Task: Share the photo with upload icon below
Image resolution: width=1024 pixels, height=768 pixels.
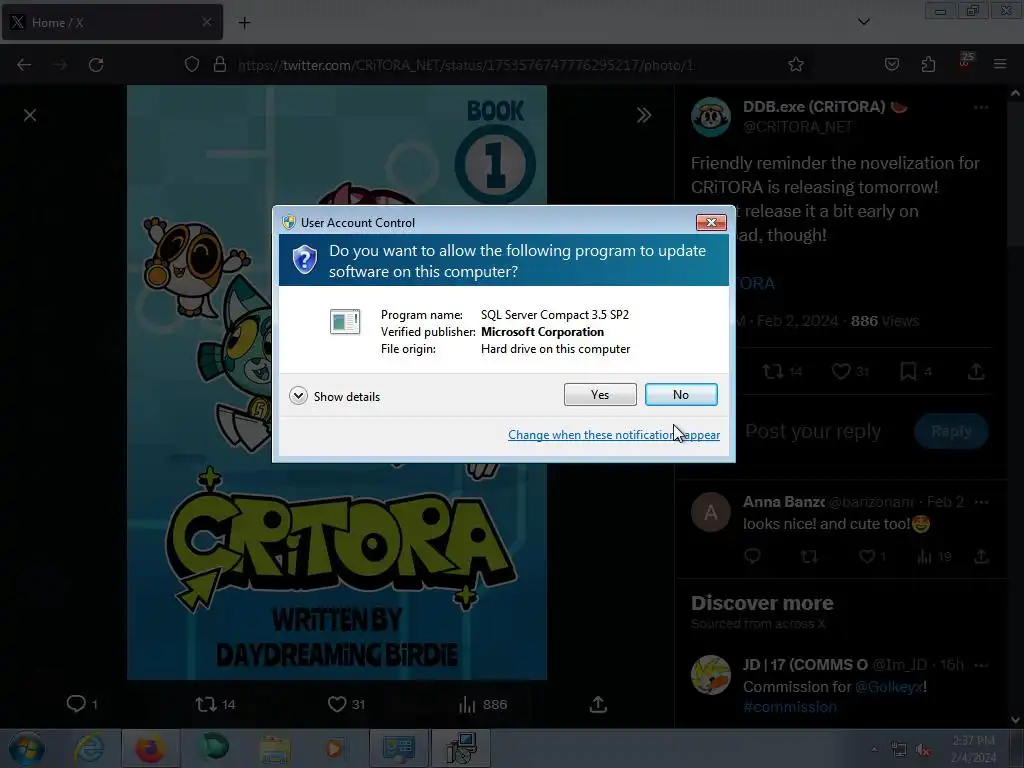Action: click(598, 704)
